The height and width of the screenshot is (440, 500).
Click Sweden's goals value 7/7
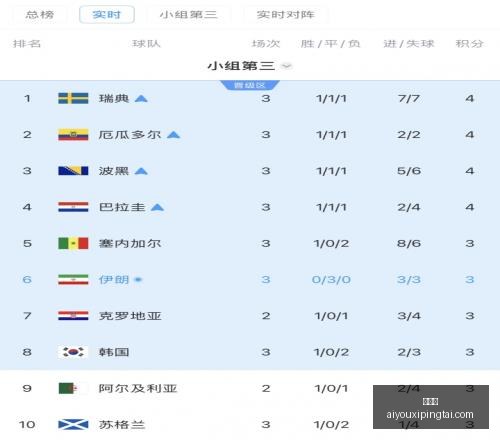tap(409, 98)
